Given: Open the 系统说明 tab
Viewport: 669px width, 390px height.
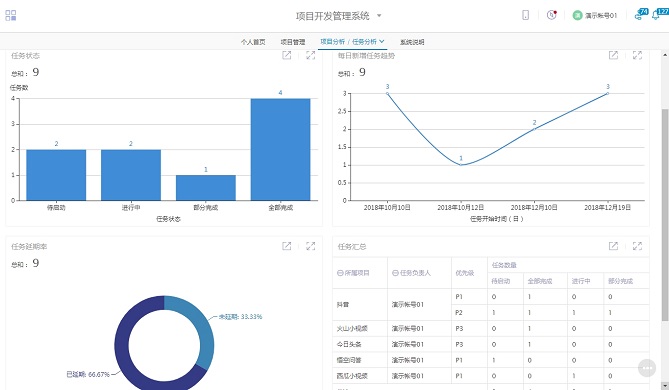Looking at the screenshot, I should coord(412,42).
